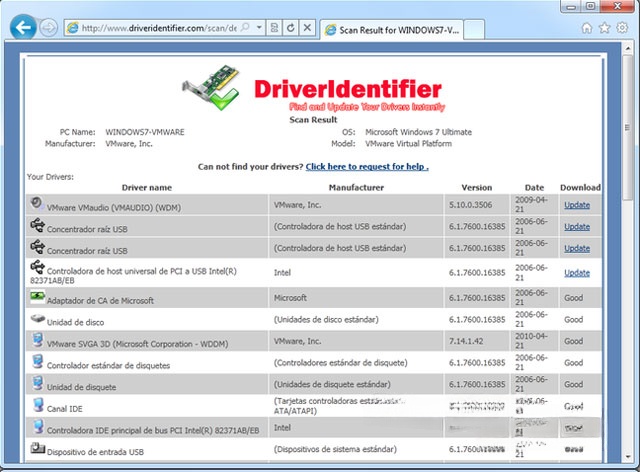Click 'Version' column header
Image resolution: width=640 pixels, height=472 pixels.
click(x=477, y=187)
